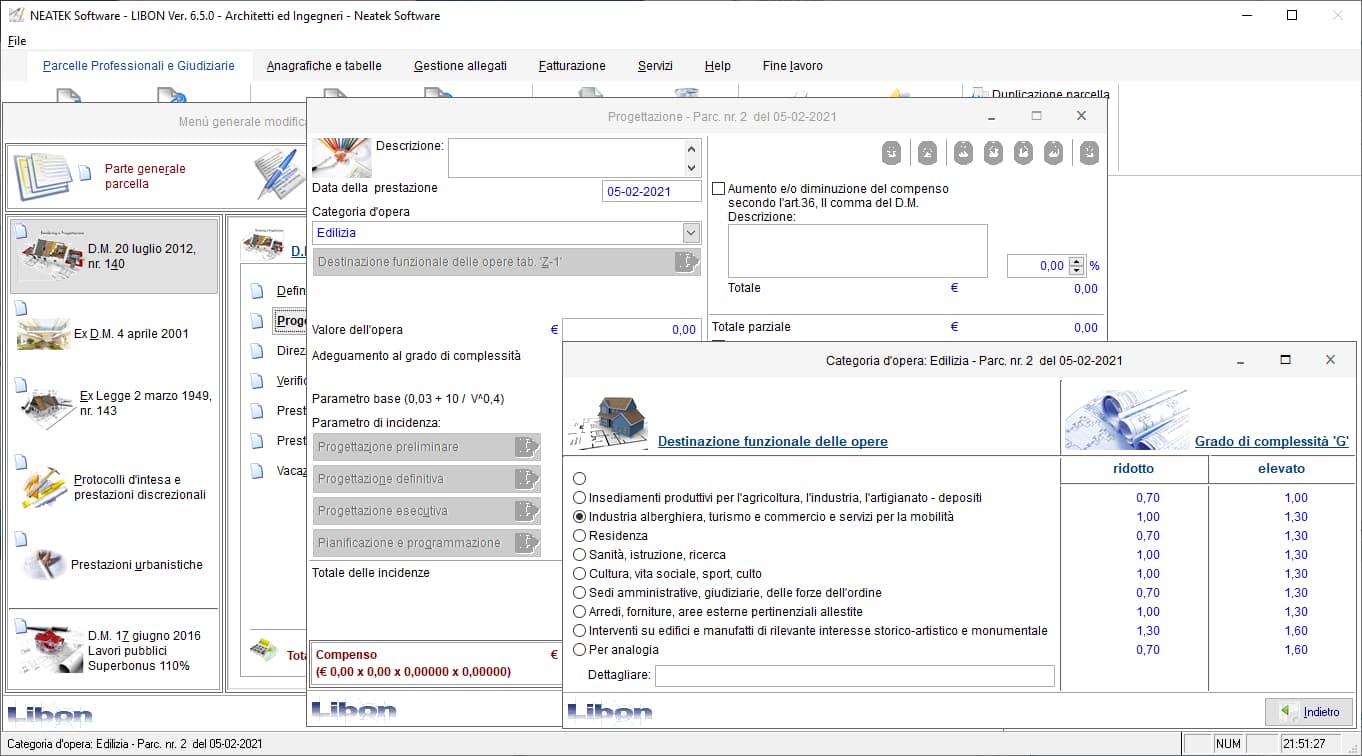Click the Data della prestazione date field
This screenshot has width=1362, height=756.
pos(652,191)
